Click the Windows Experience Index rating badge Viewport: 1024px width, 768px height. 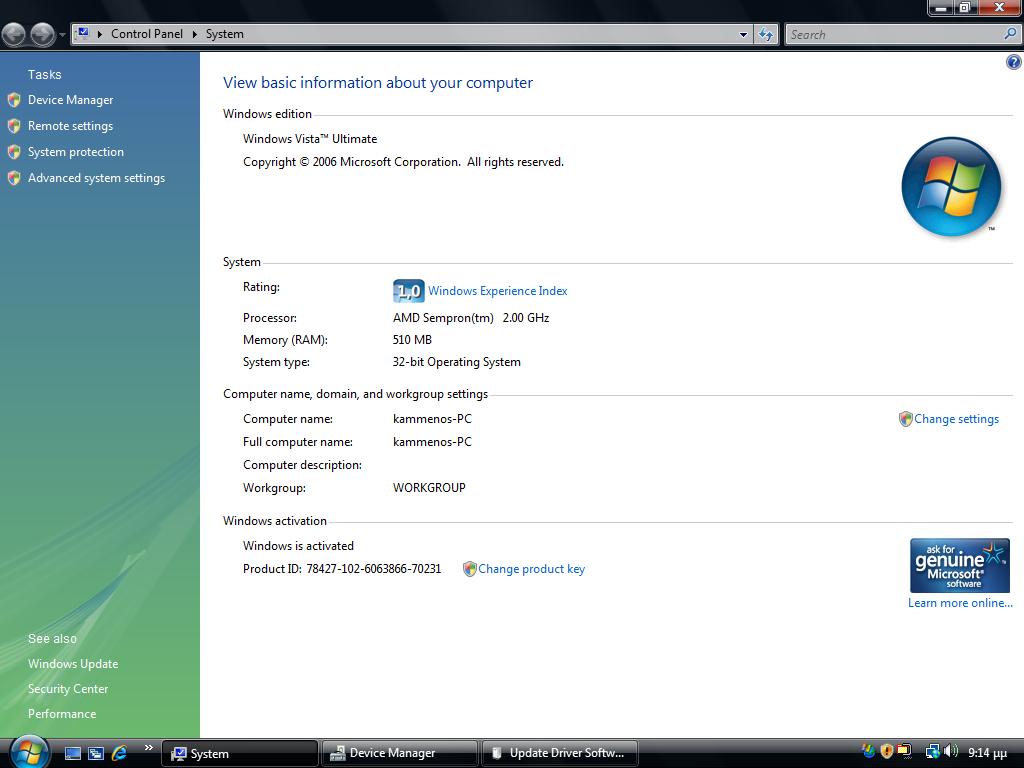tap(408, 291)
